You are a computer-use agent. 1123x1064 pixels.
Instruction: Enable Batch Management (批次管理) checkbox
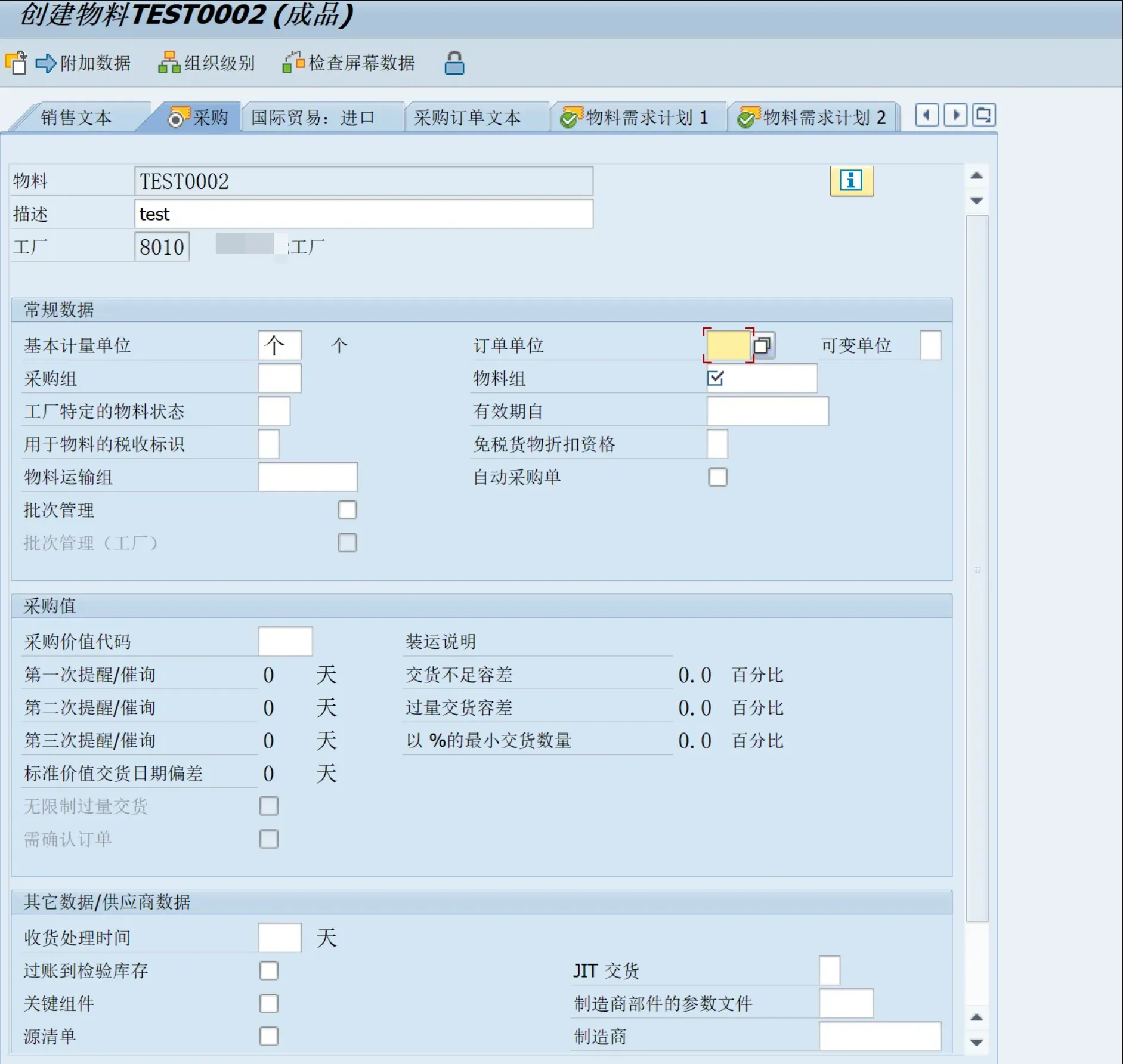pos(347,510)
